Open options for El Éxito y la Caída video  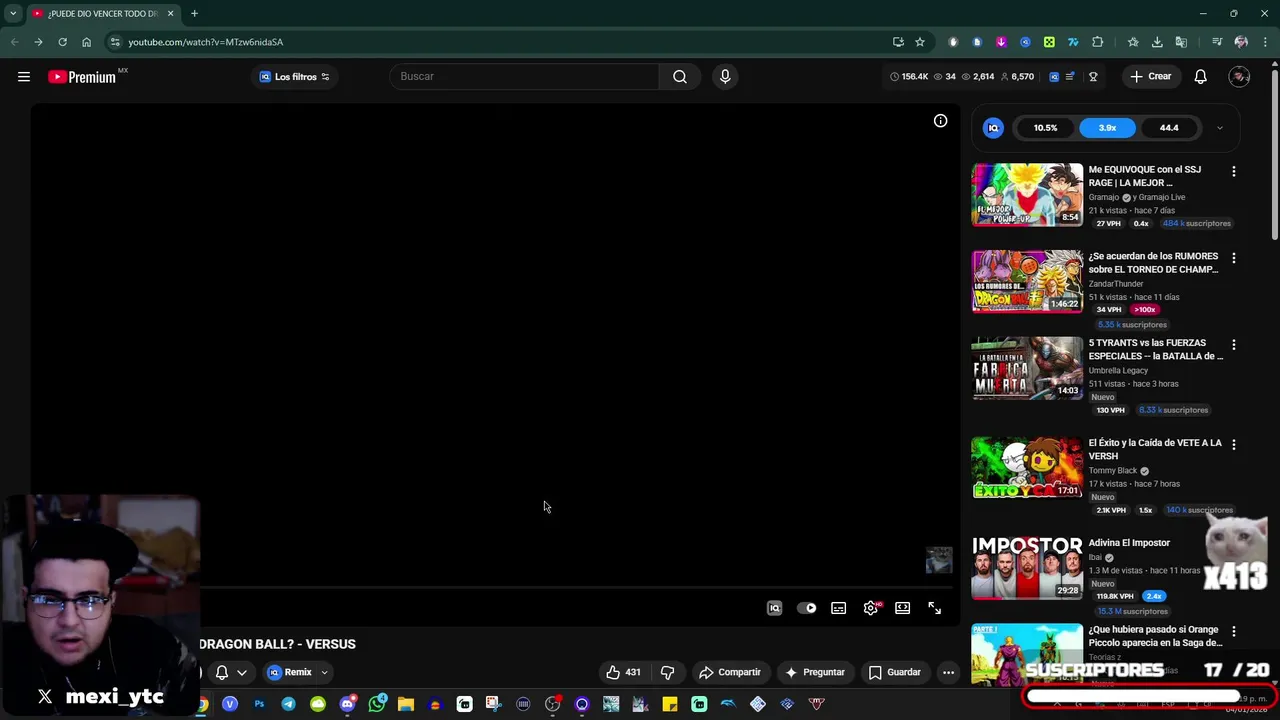pos(1233,444)
